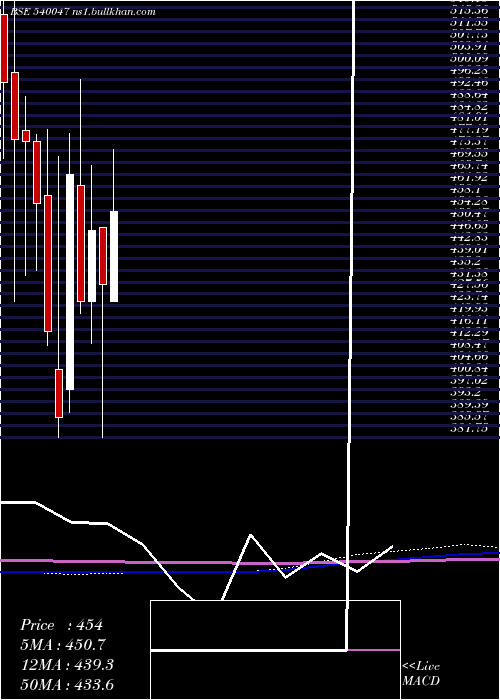The height and width of the screenshot is (700, 500).
Task: Click the Price : 454 readout
Action: point(62,625)
